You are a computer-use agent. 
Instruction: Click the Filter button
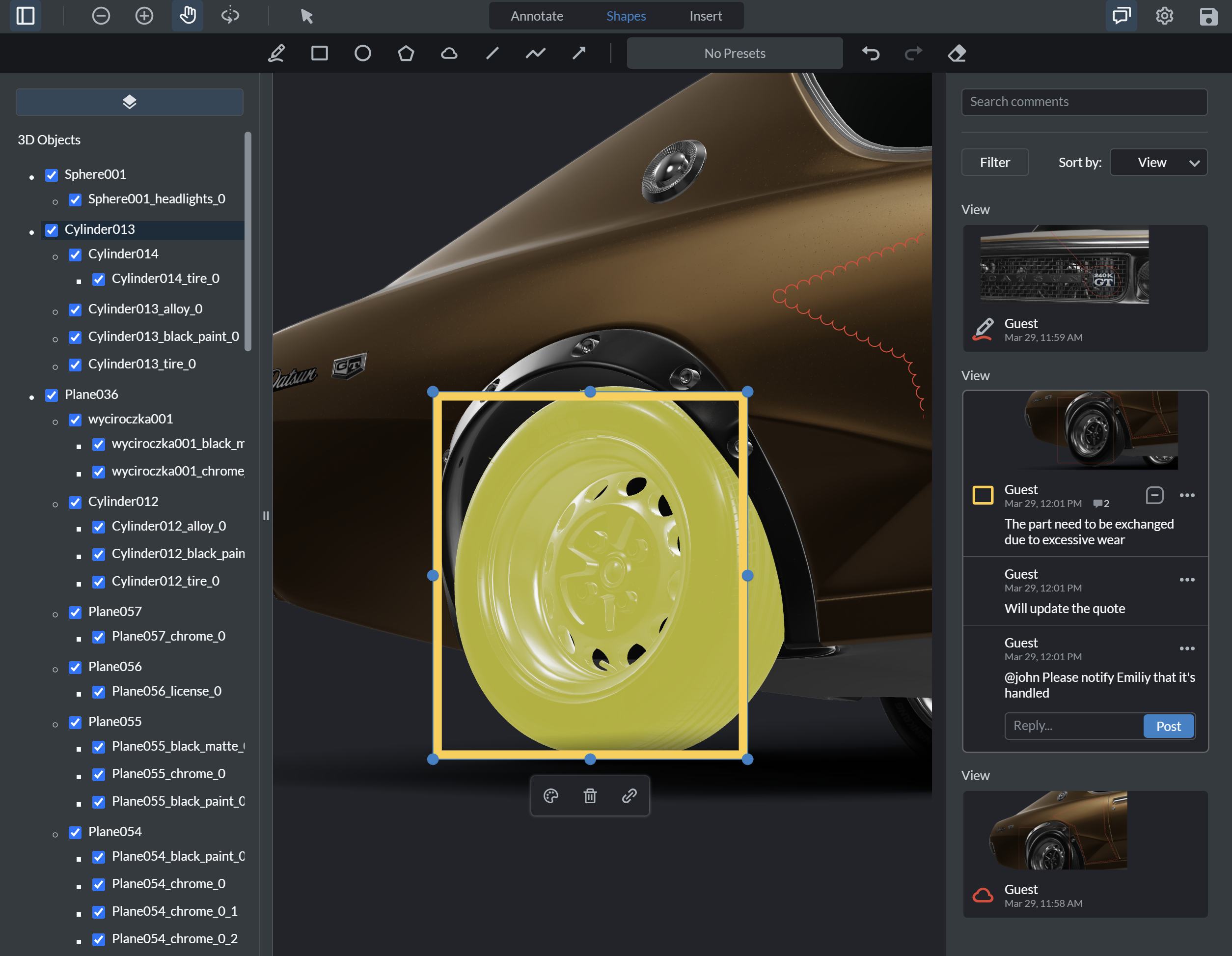(x=994, y=163)
